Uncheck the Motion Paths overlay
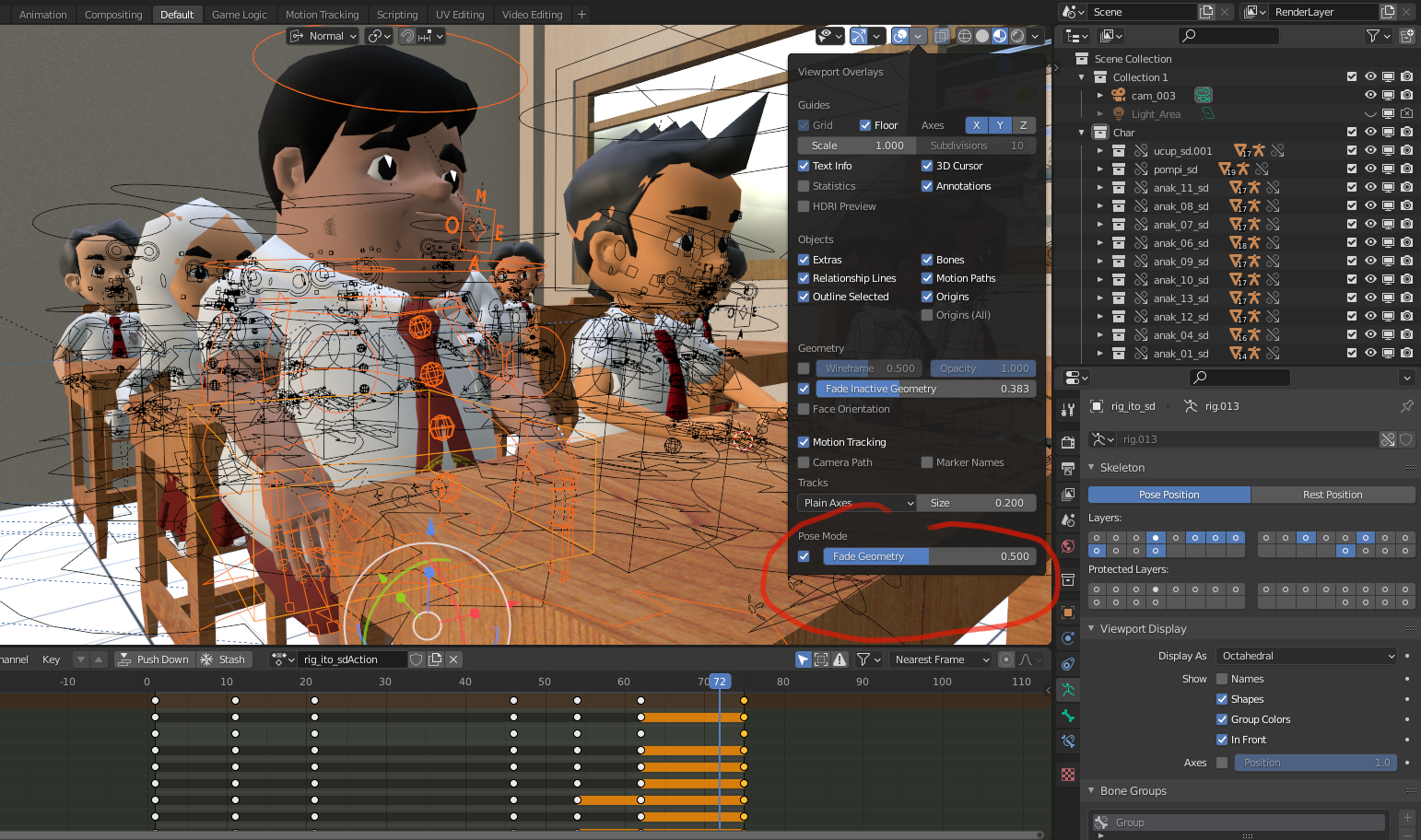The image size is (1421, 840). pyautogui.click(x=927, y=278)
